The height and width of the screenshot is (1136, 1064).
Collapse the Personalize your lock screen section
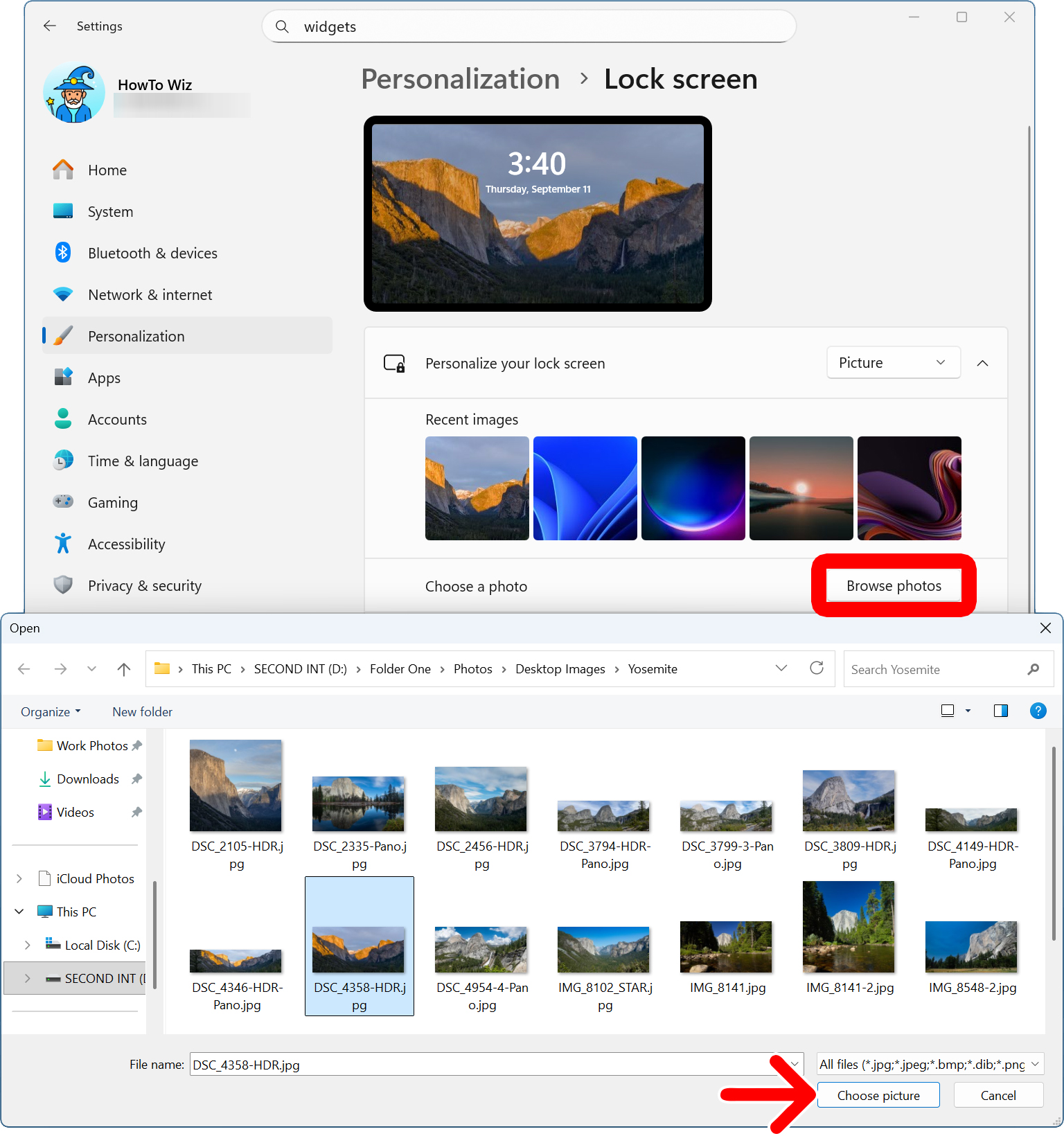coord(982,363)
